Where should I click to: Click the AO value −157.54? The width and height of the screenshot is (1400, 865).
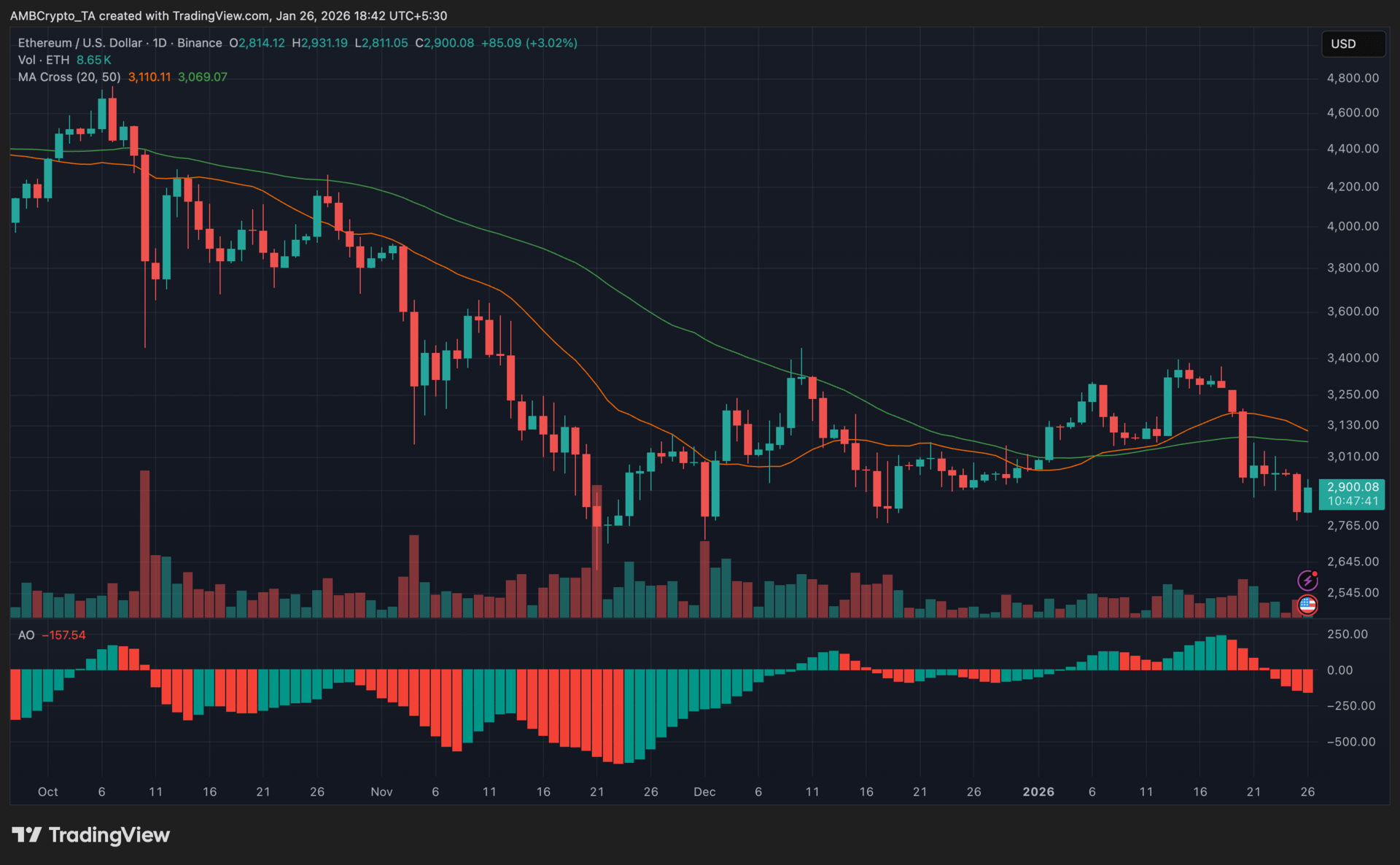point(64,635)
